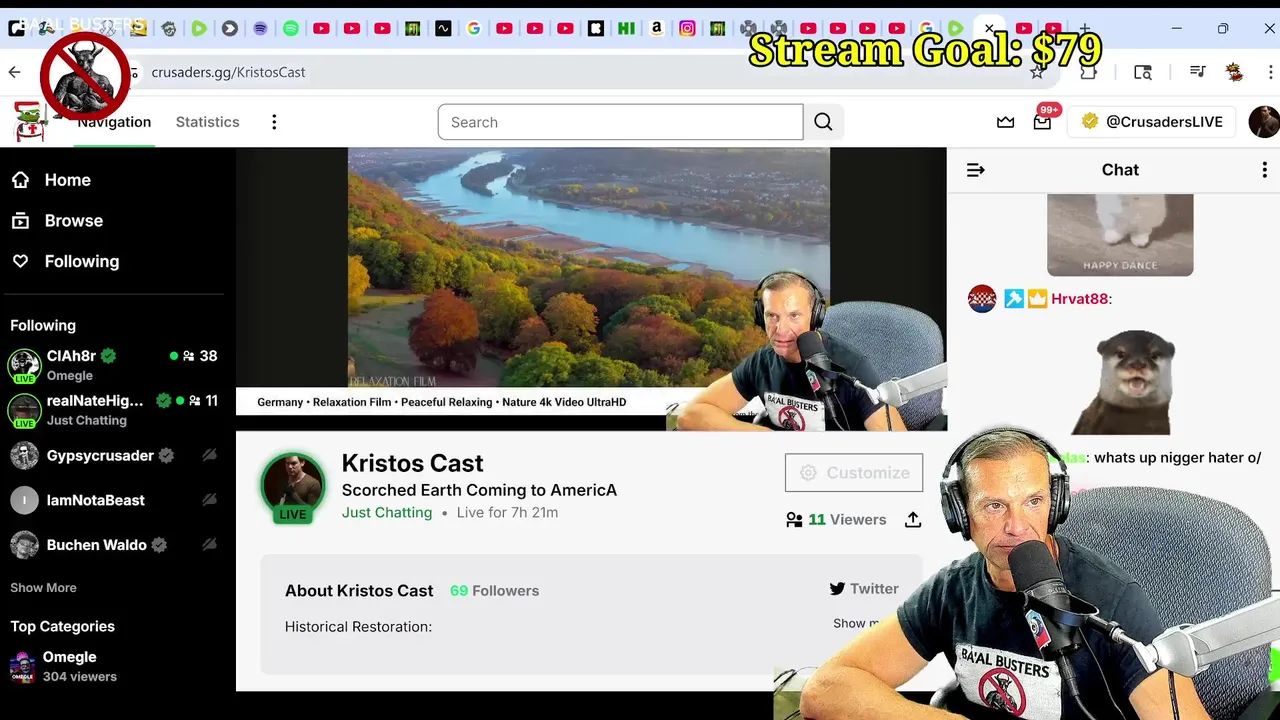Open Gypsycrusader channel
This screenshot has height=720, width=1280.
coord(115,456)
